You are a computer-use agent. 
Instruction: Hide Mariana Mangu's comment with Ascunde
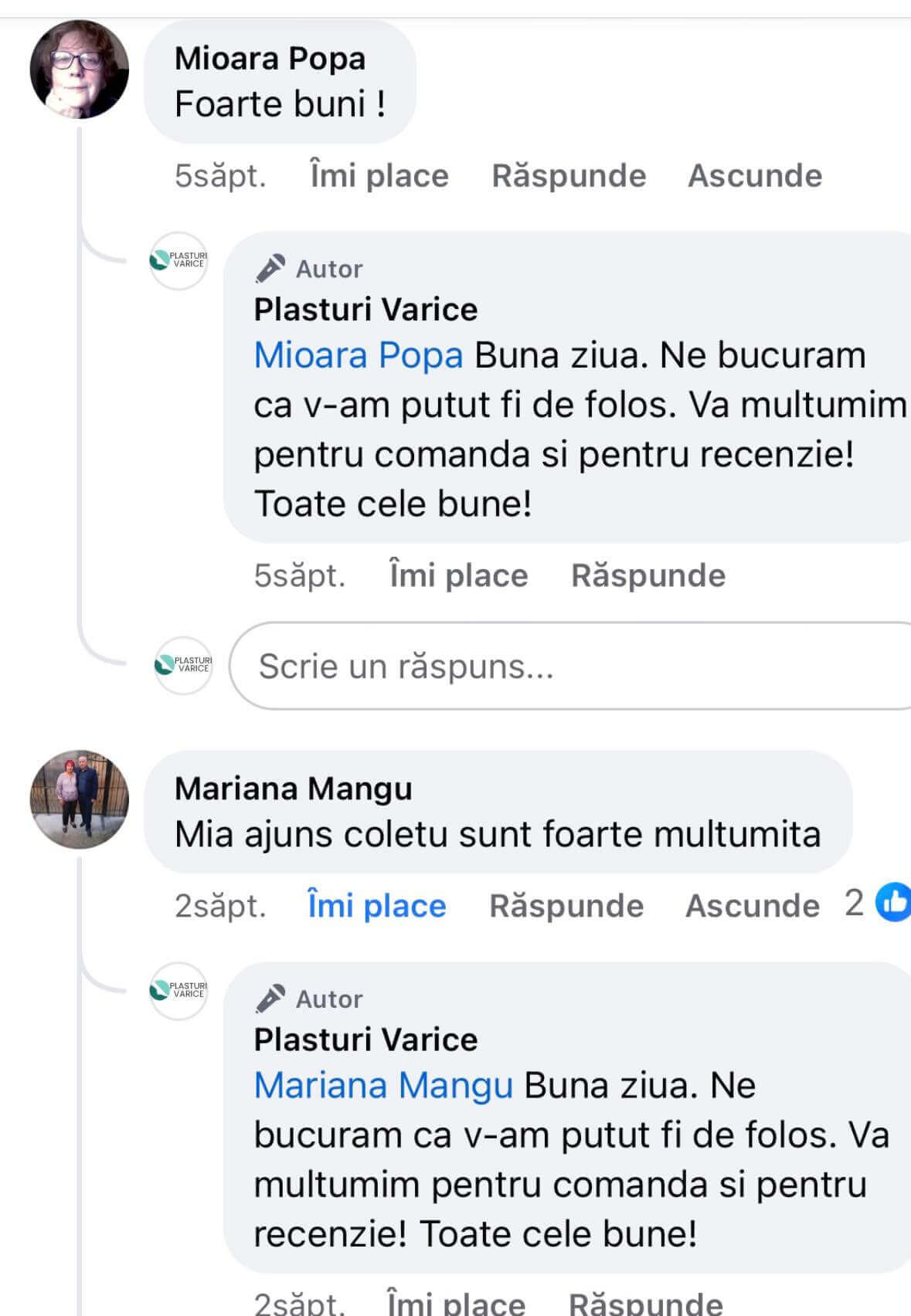[x=753, y=905]
